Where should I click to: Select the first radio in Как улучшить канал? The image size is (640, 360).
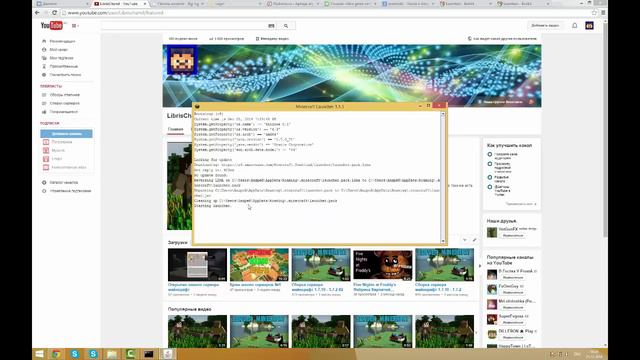(x=490, y=154)
